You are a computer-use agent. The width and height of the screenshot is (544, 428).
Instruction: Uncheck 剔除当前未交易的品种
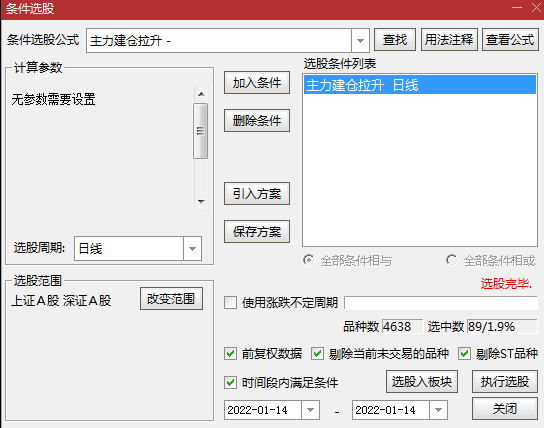[x=317, y=354]
